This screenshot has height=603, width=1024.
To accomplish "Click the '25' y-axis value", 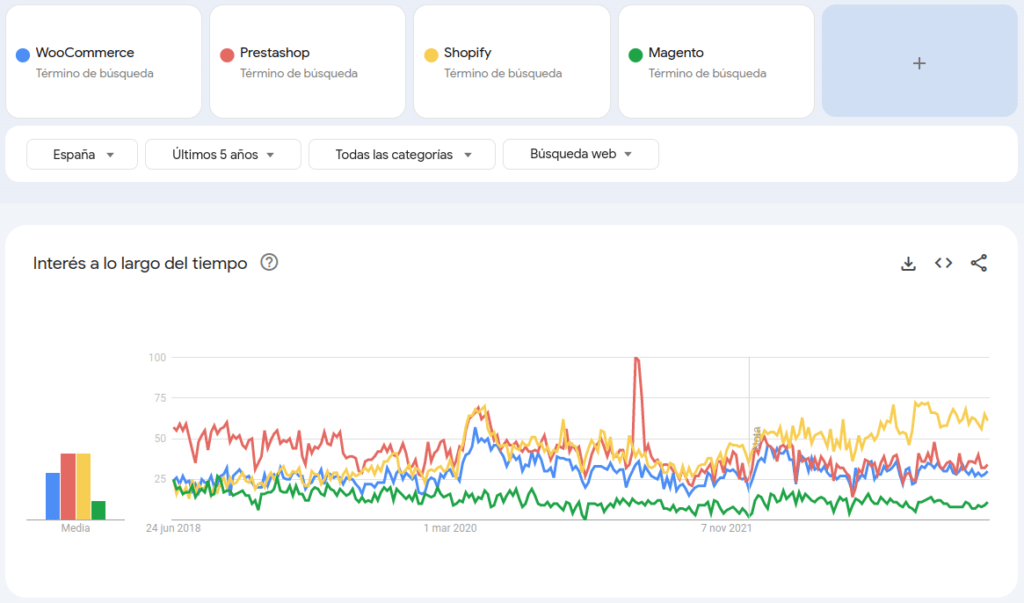I will (160, 479).
